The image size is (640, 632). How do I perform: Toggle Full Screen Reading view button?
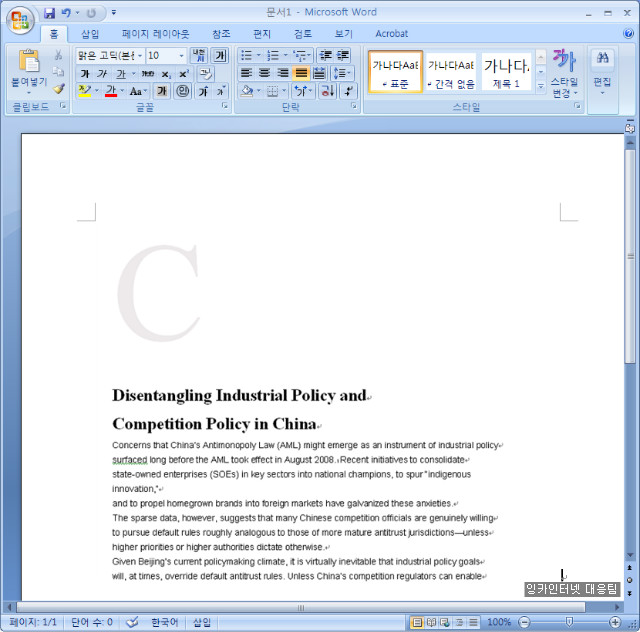click(x=432, y=622)
